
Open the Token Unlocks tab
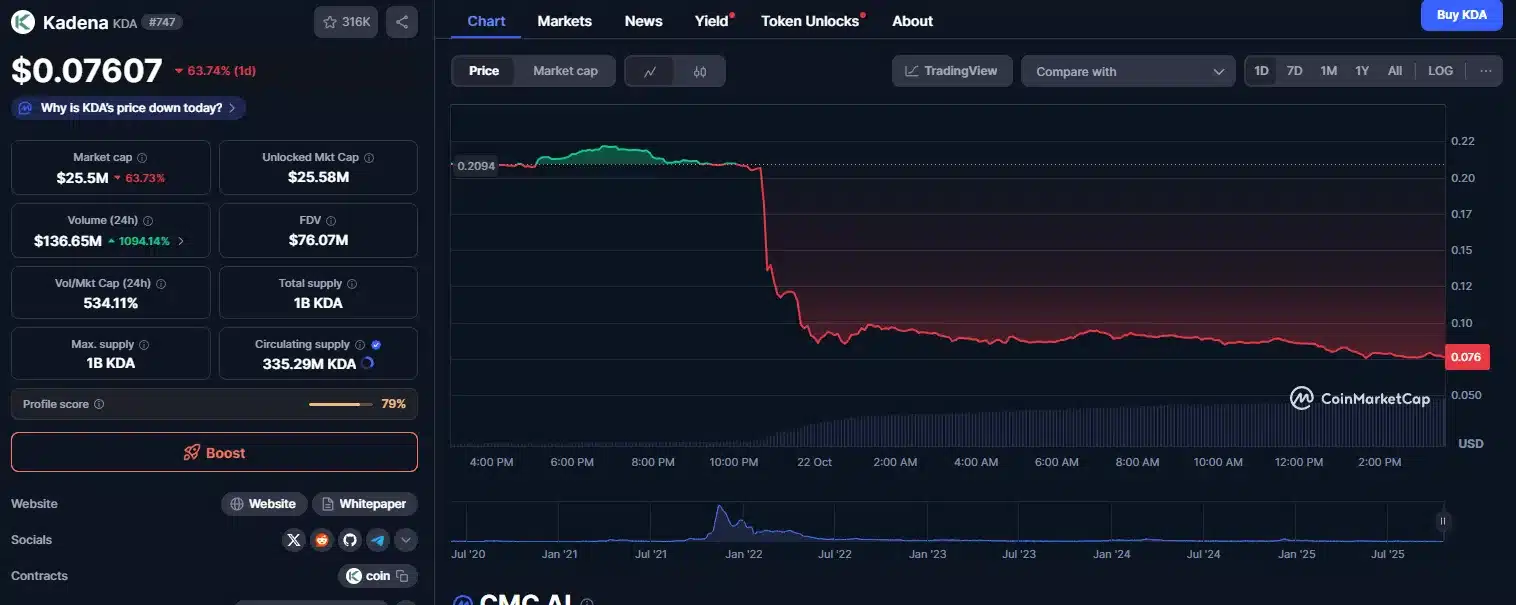point(810,21)
